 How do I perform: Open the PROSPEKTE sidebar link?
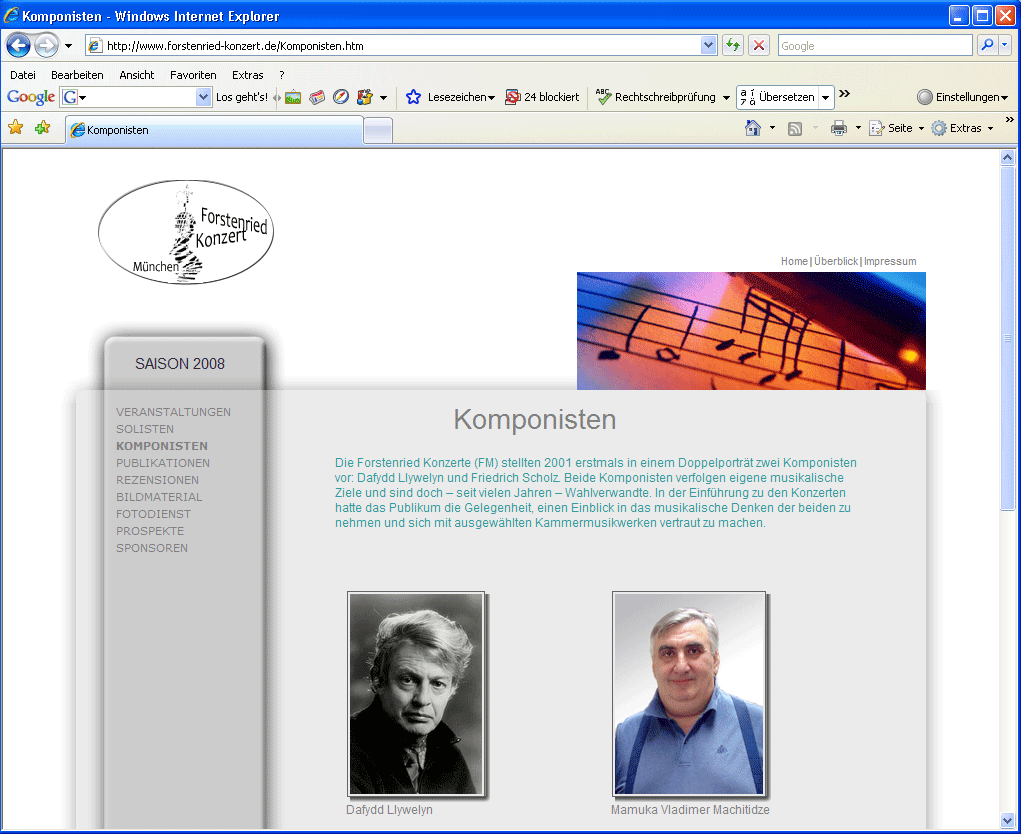pyautogui.click(x=150, y=531)
